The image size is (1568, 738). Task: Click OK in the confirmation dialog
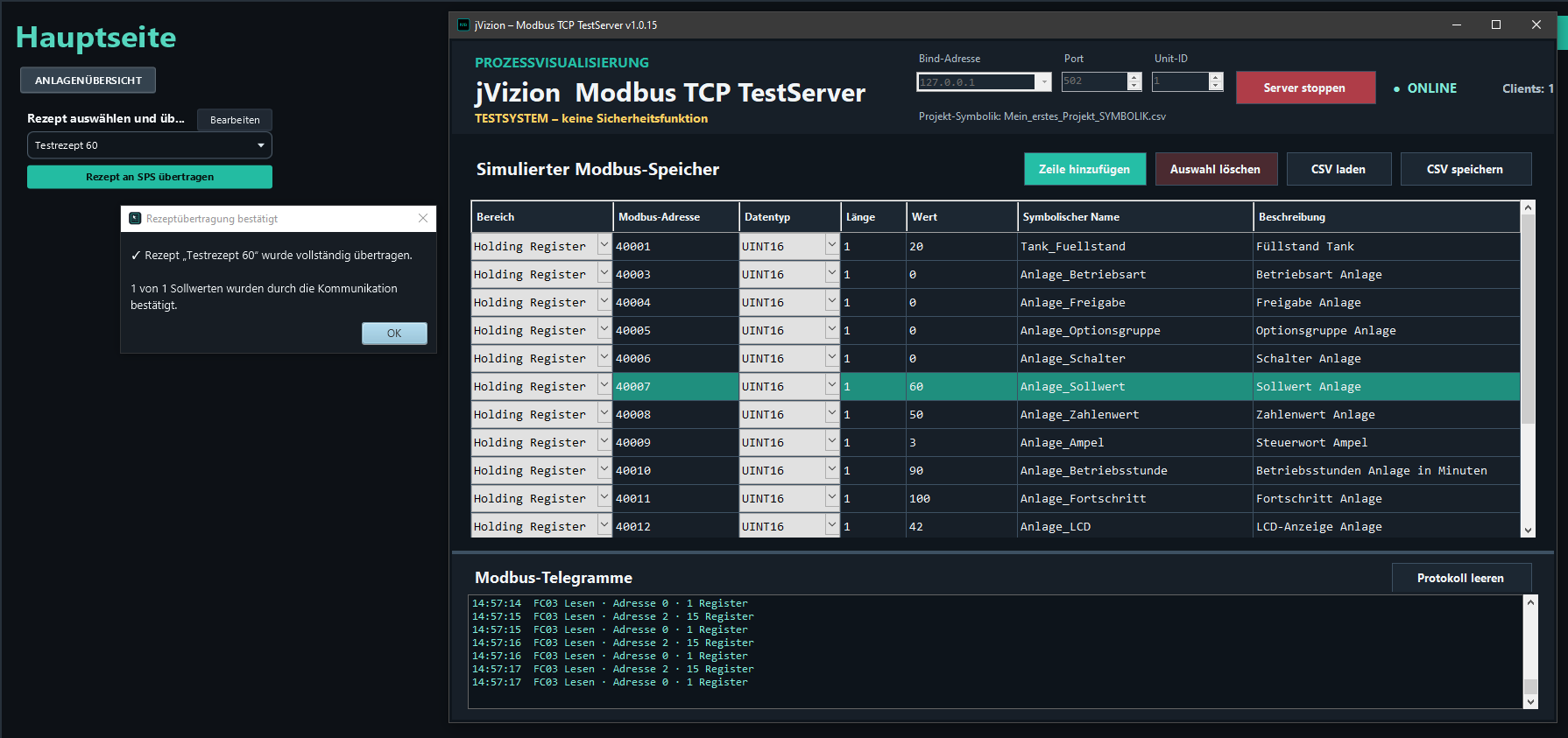394,334
